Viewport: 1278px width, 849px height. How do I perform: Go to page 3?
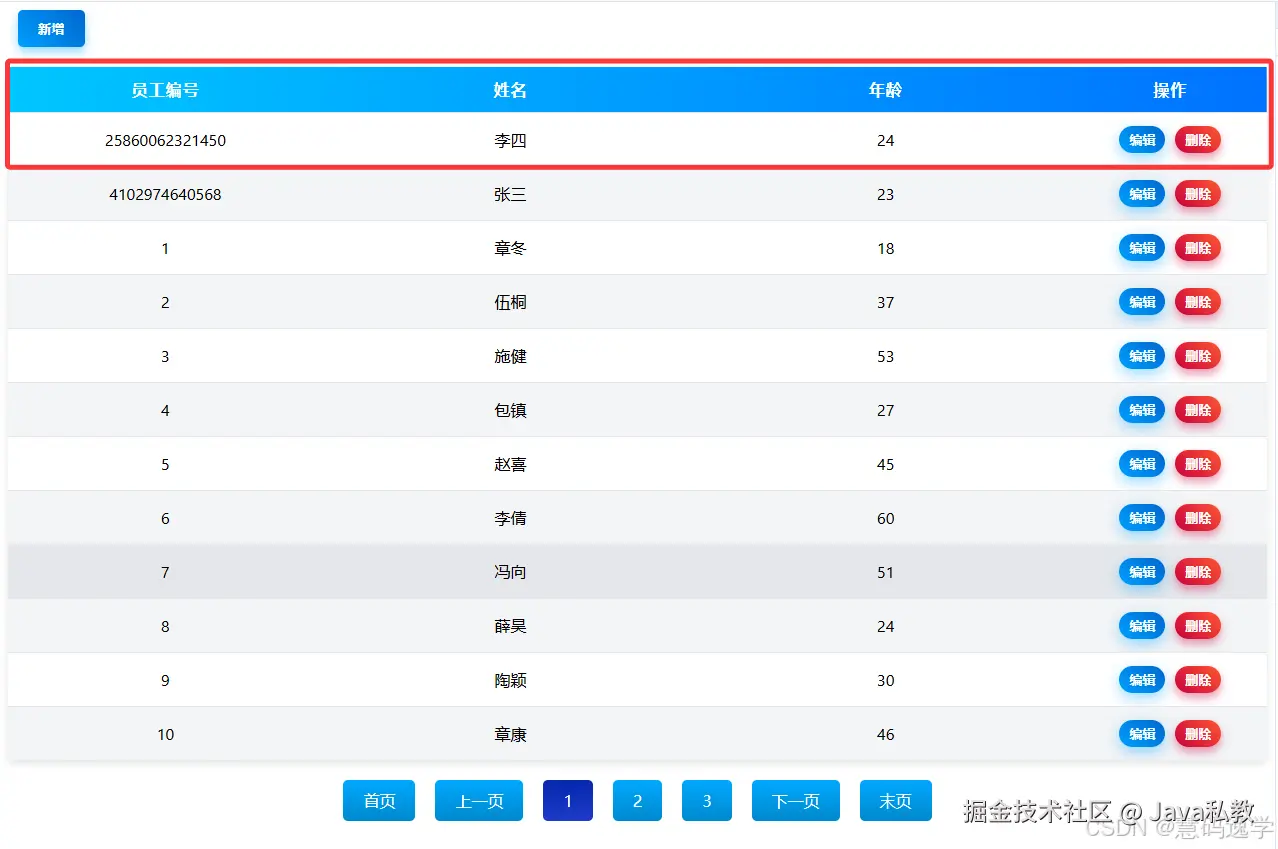click(x=707, y=801)
